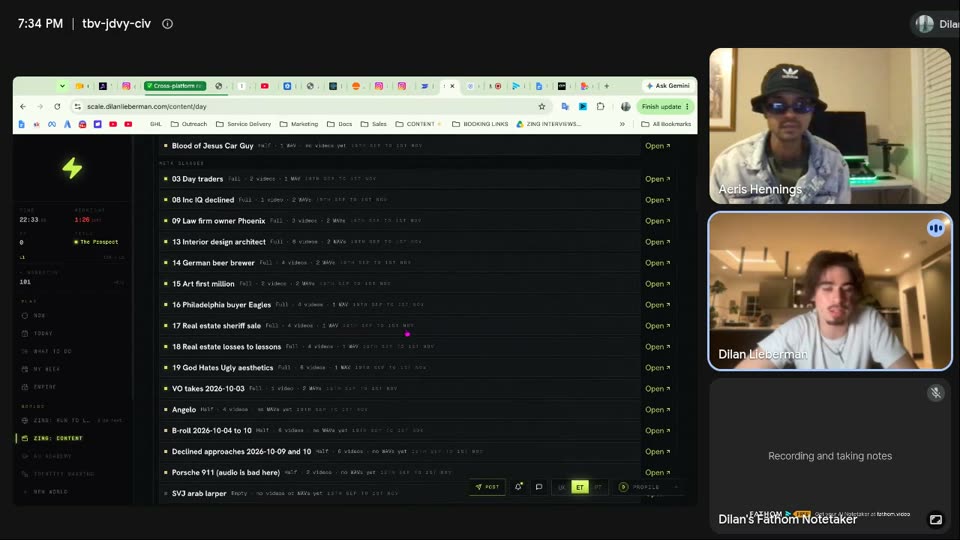The image size is (960, 540).
Task: Select Dilan Lieberman video tile
Action: [x=830, y=291]
